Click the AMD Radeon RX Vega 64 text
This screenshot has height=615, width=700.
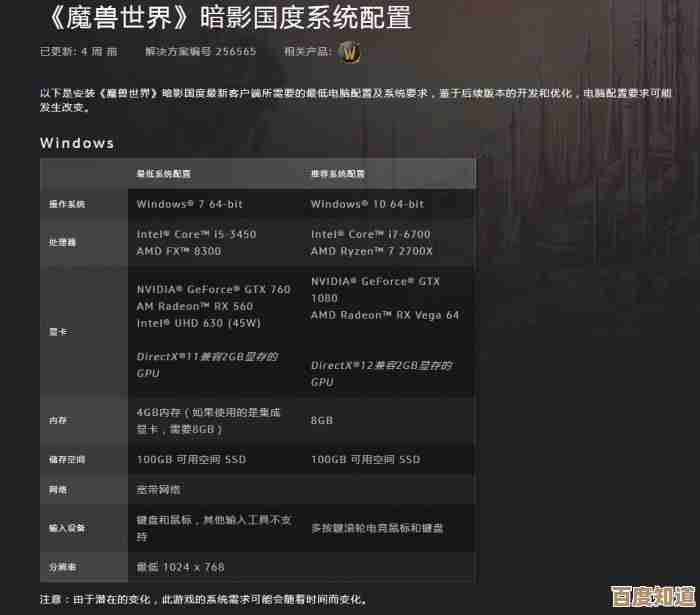coord(385,315)
